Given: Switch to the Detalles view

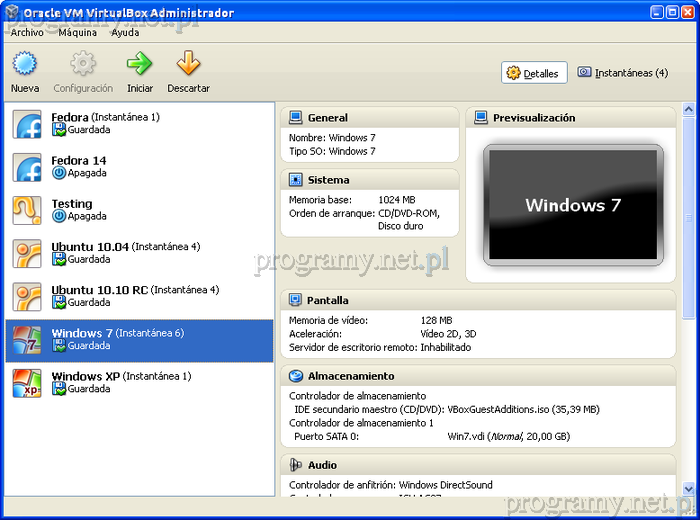Looking at the screenshot, I should (534, 73).
